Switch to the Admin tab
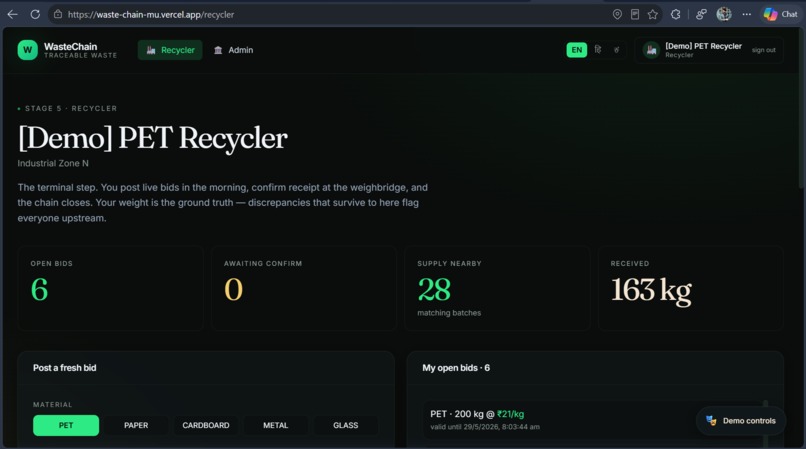 pos(233,50)
